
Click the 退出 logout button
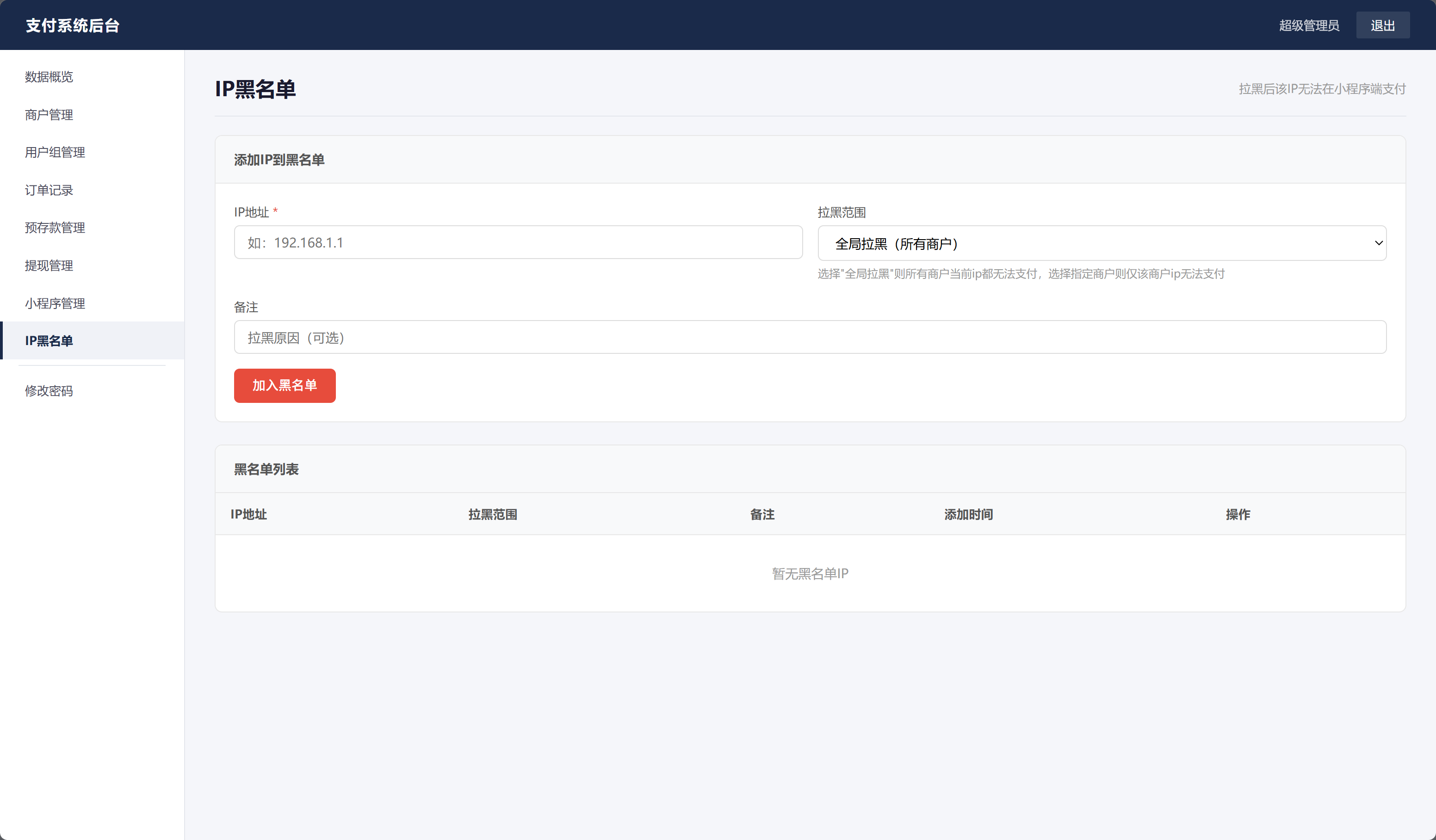(x=1382, y=25)
